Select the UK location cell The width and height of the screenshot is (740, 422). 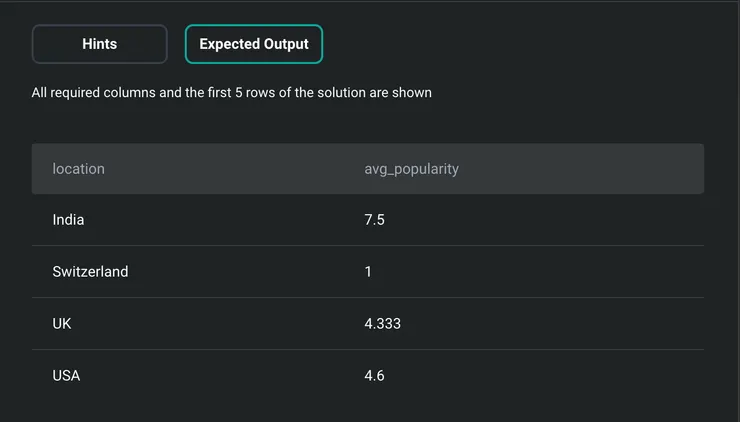[x=62, y=324]
